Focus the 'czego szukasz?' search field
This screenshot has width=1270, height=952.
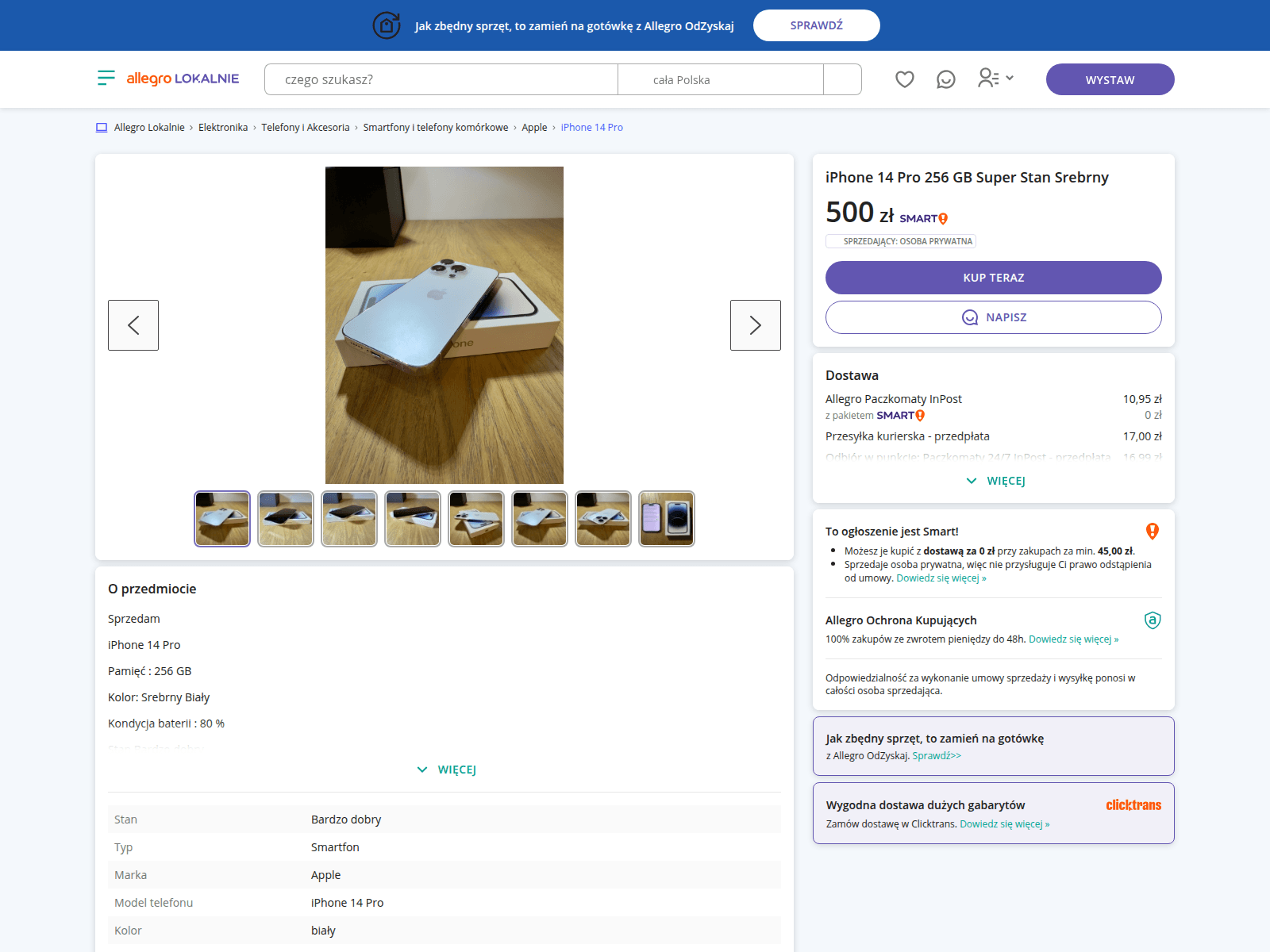441,79
